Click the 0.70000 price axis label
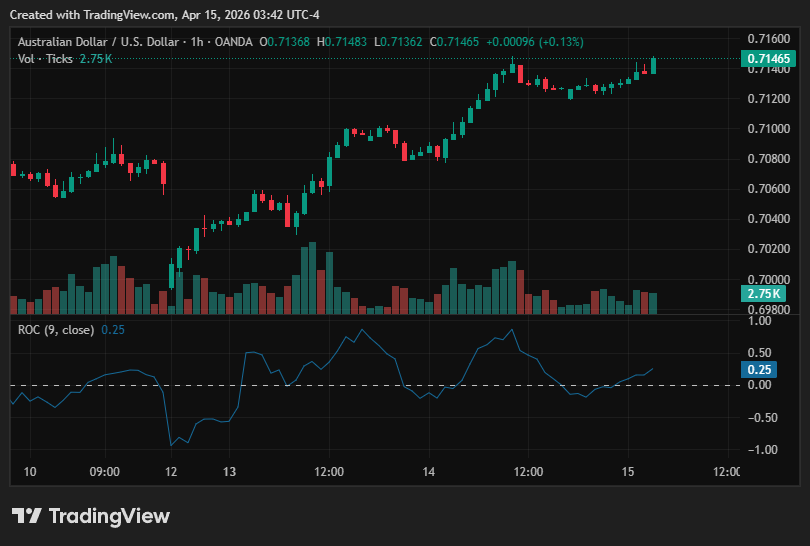Image resolution: width=810 pixels, height=546 pixels. 769,279
